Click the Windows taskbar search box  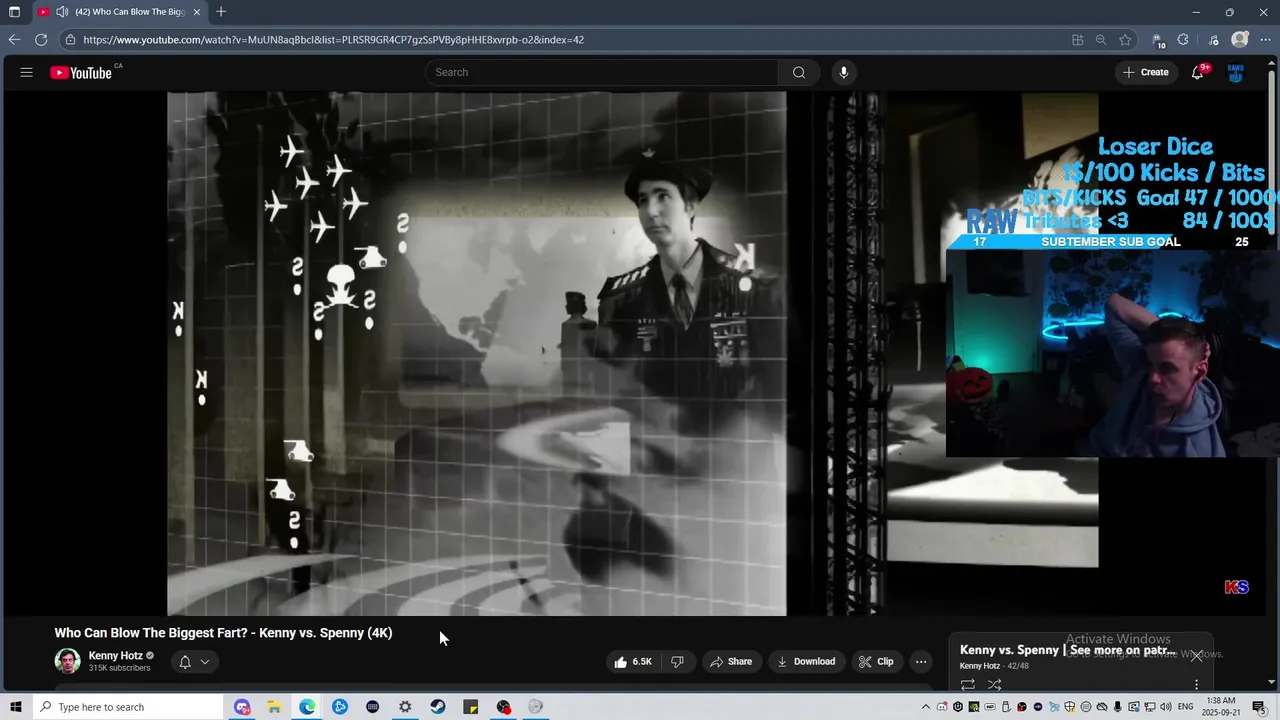point(127,707)
